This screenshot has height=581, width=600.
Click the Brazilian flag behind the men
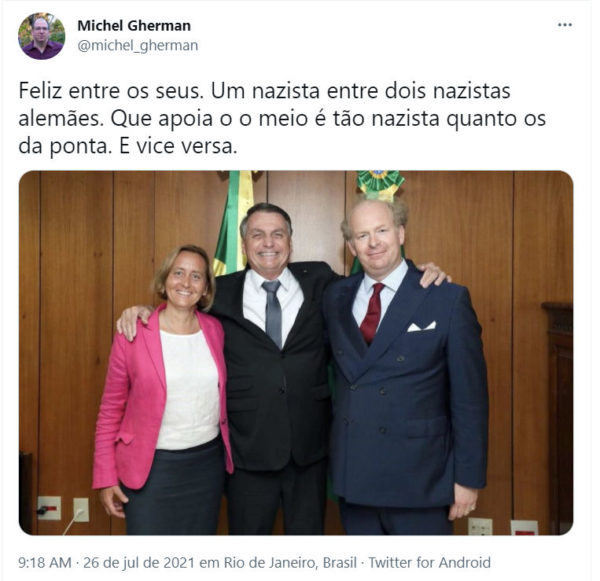[233, 224]
